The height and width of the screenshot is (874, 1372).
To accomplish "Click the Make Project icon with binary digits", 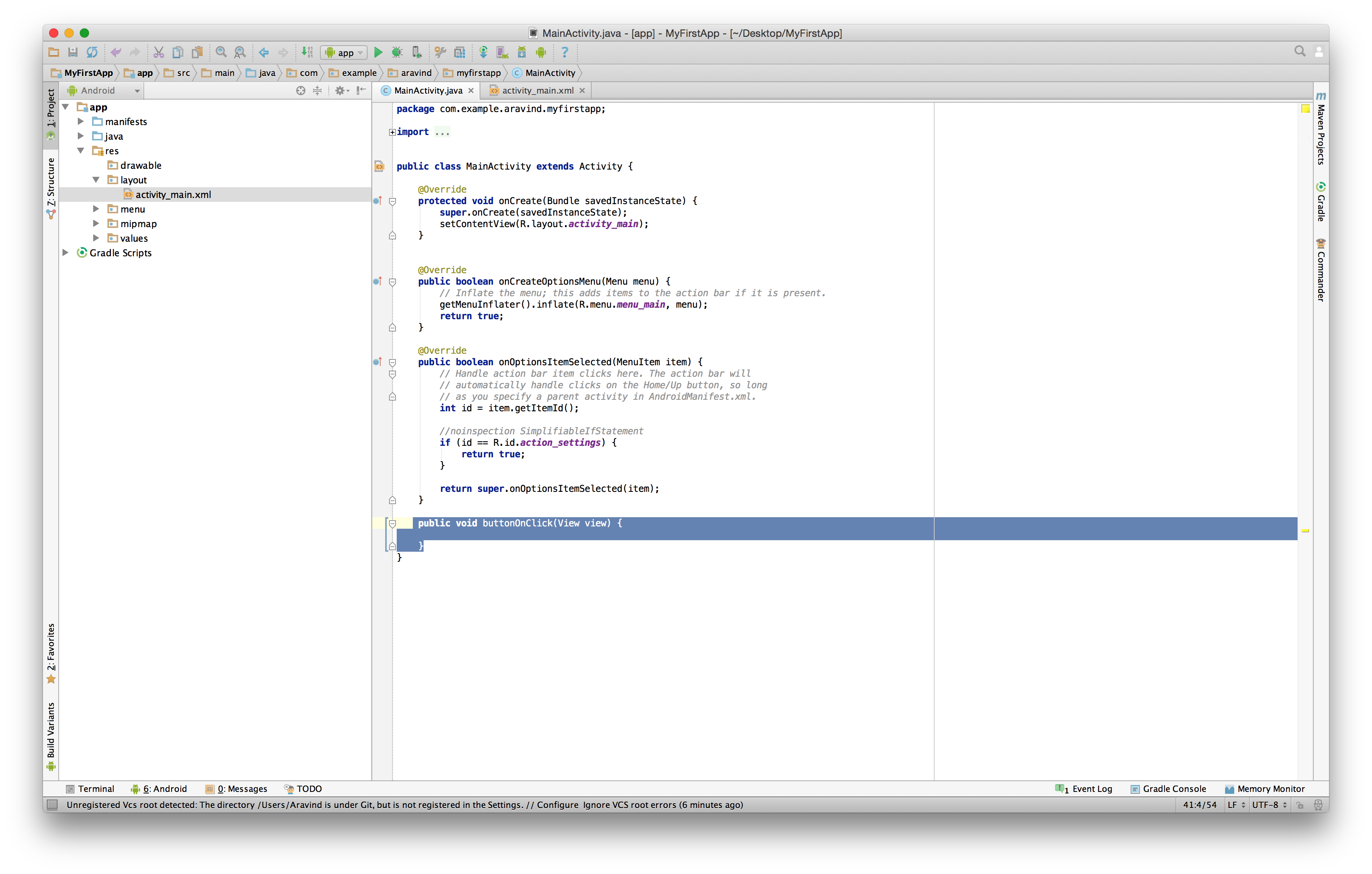I will coord(307,53).
